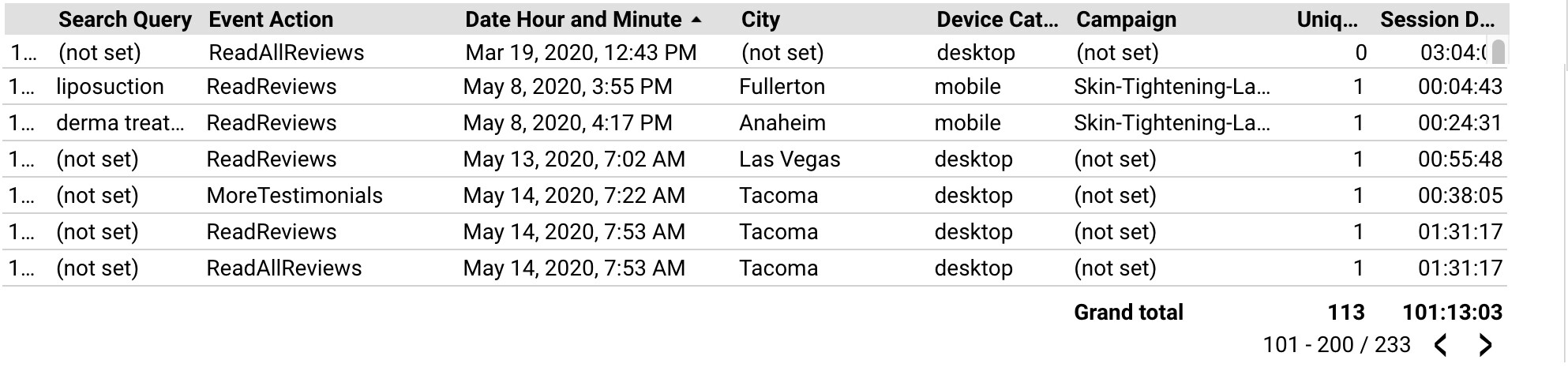Select the liposuction search query cell
The image size is (1568, 375).
click(x=110, y=87)
